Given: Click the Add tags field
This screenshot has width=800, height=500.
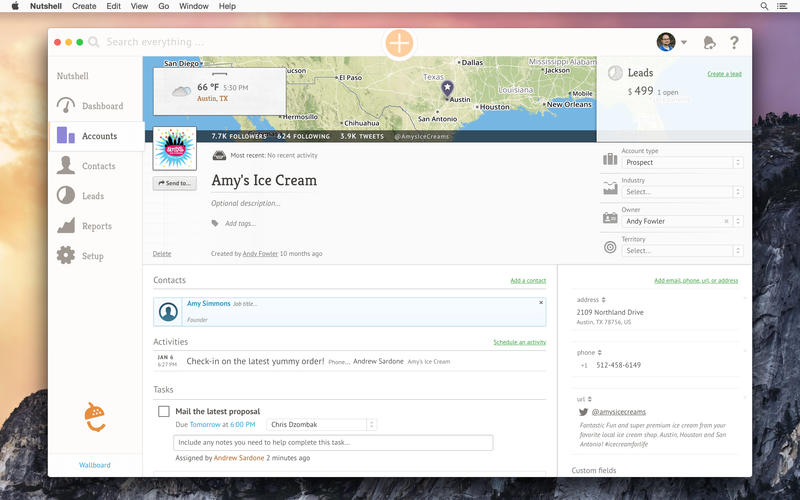Looking at the screenshot, I should tap(240, 223).
